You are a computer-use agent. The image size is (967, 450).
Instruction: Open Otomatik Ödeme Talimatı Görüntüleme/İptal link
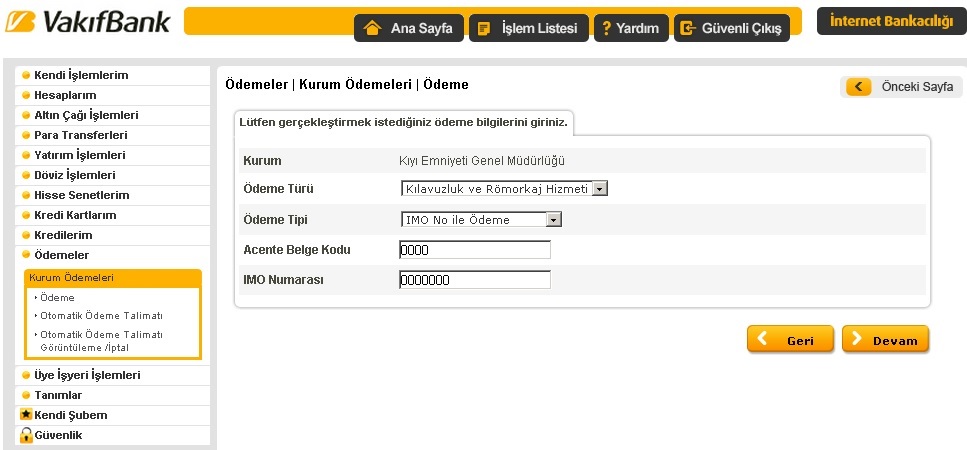coord(101,340)
